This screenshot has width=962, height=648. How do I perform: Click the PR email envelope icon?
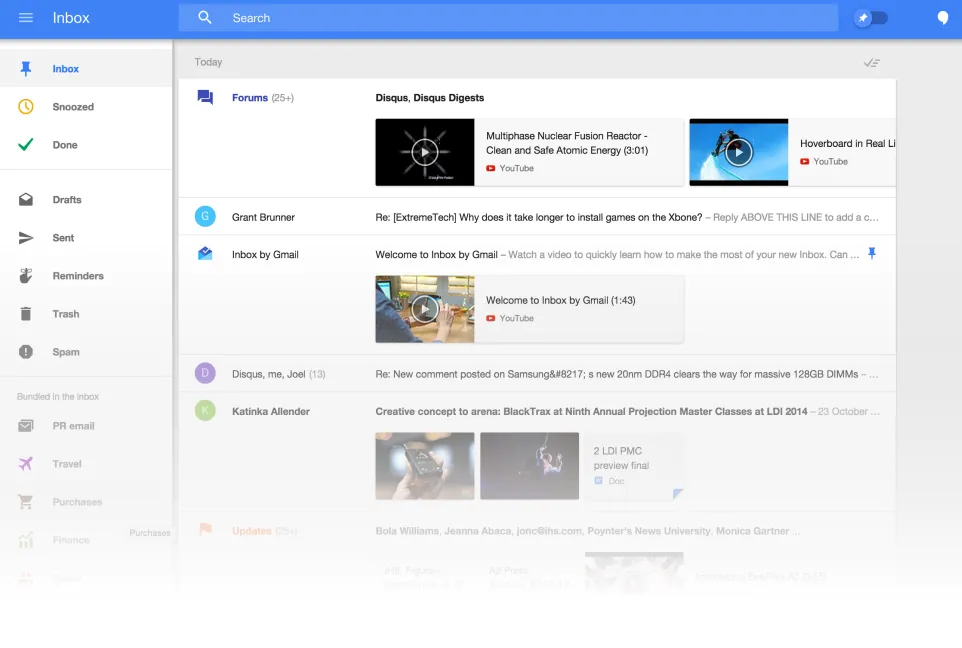26,426
